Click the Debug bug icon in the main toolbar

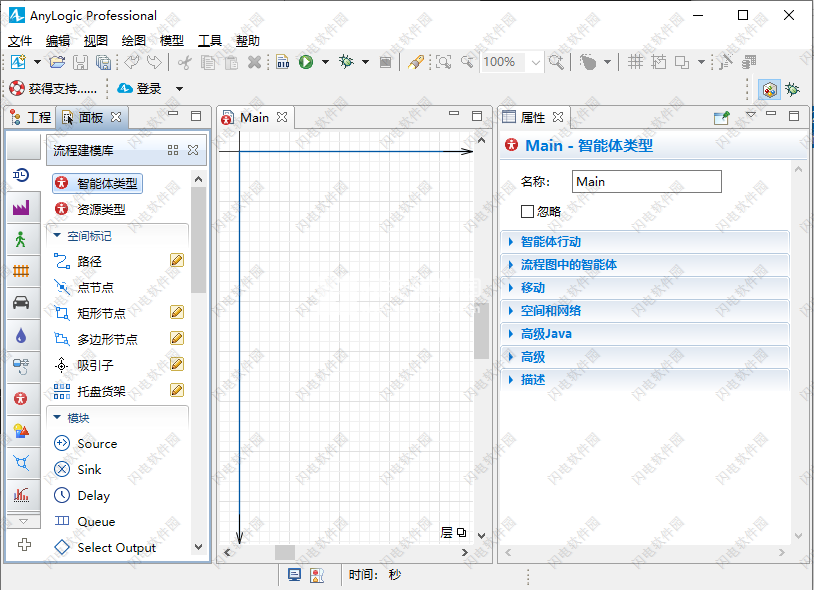tap(346, 62)
